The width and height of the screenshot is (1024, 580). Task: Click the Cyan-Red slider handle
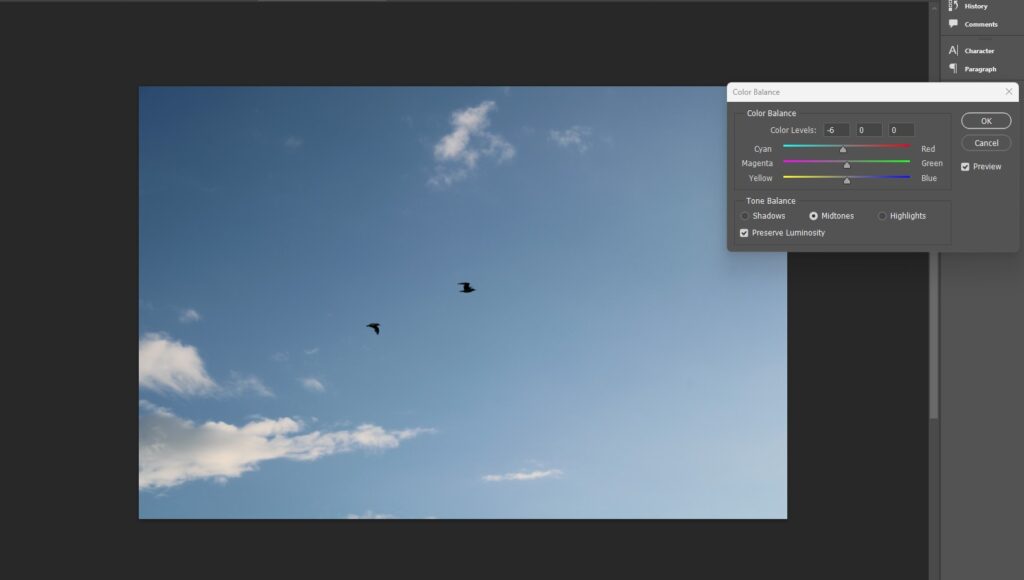[x=843, y=150]
